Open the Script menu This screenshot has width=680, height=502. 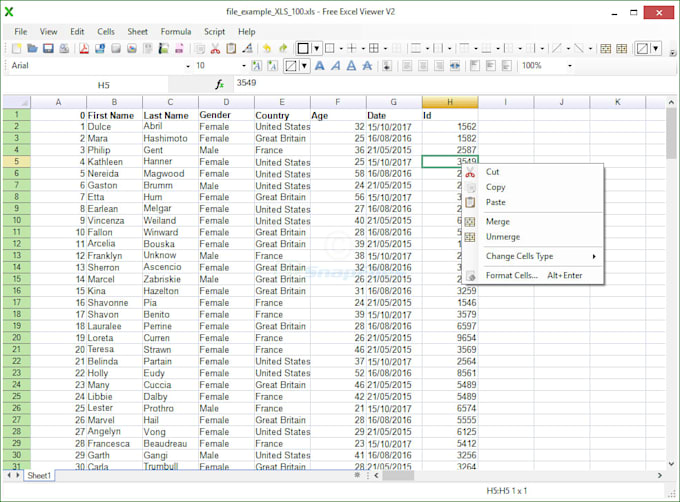click(214, 32)
